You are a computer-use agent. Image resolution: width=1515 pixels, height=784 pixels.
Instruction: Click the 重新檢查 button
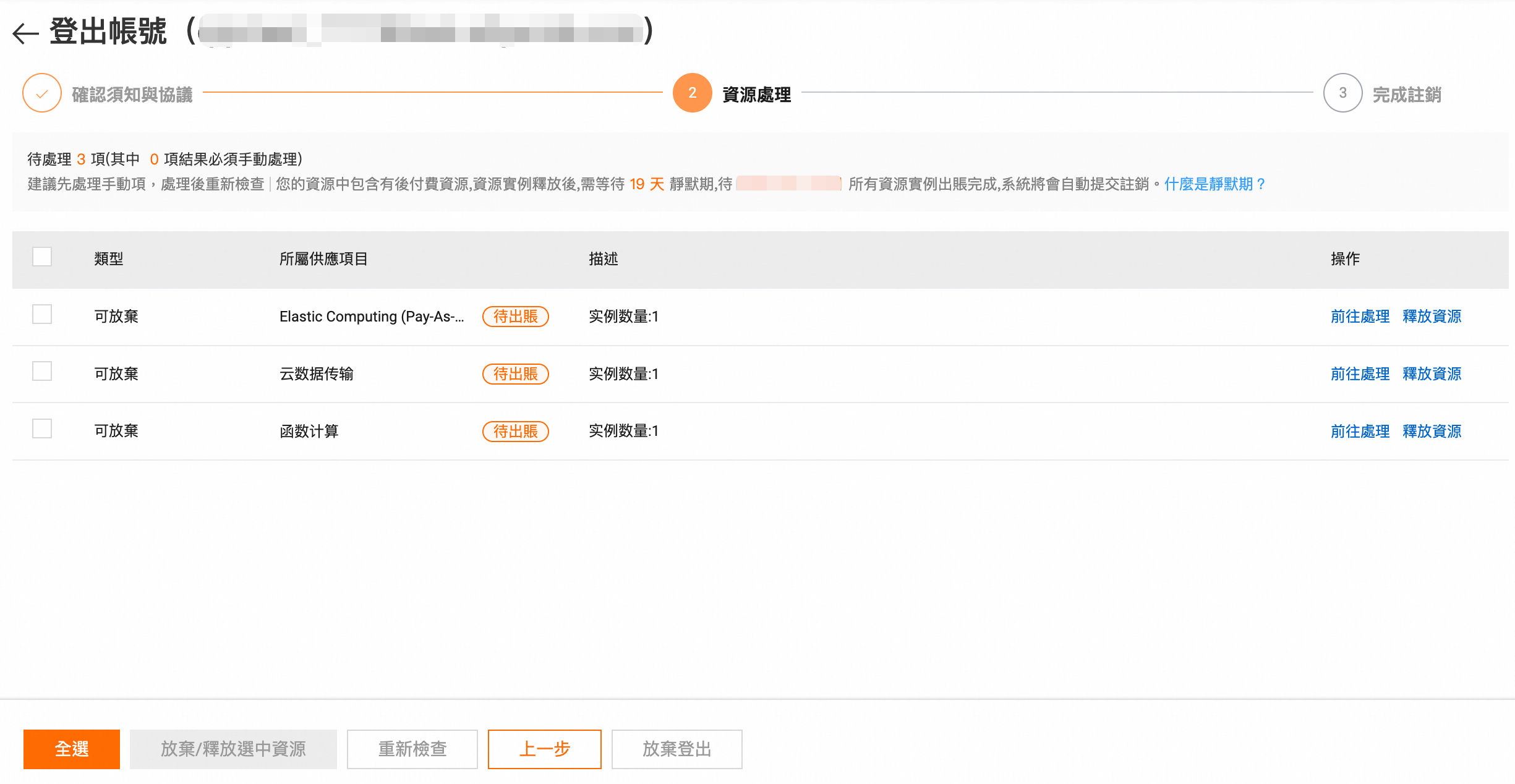tap(412, 749)
